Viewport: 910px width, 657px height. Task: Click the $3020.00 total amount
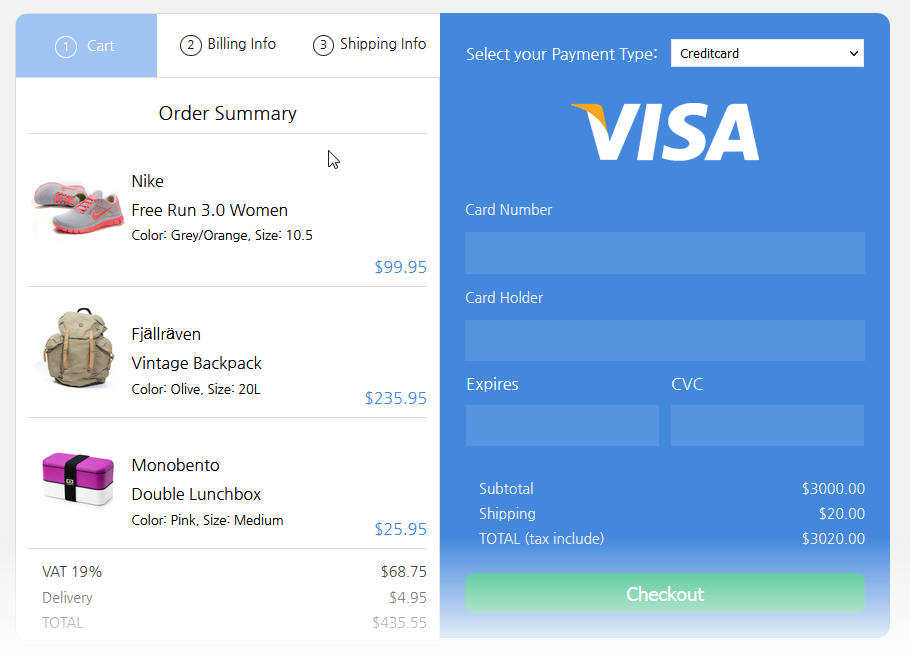pos(833,539)
